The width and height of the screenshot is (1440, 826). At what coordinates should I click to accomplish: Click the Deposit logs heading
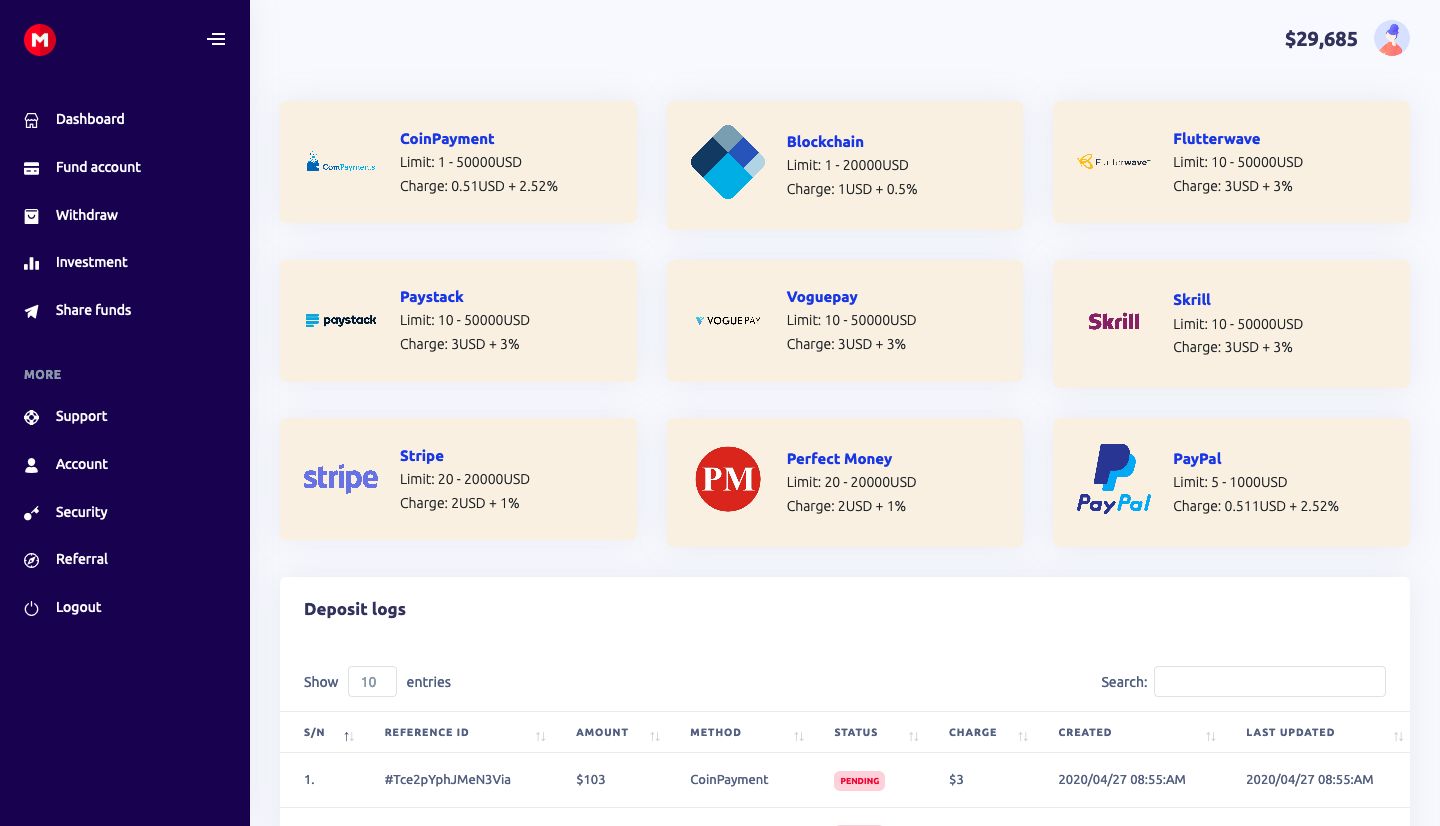tap(355, 609)
